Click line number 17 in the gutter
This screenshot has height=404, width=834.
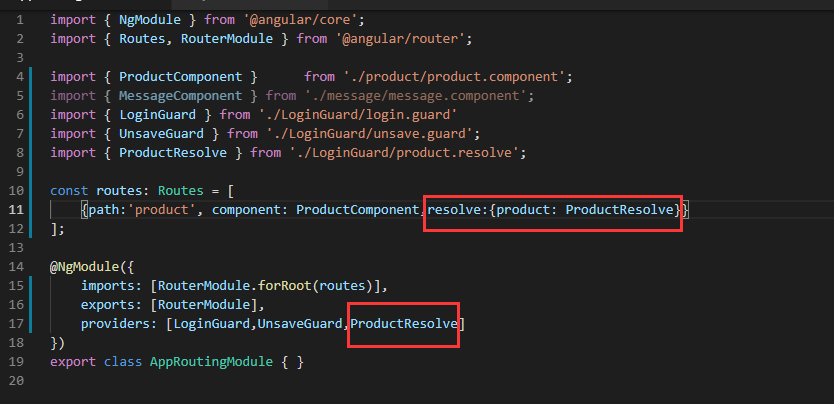pos(16,324)
